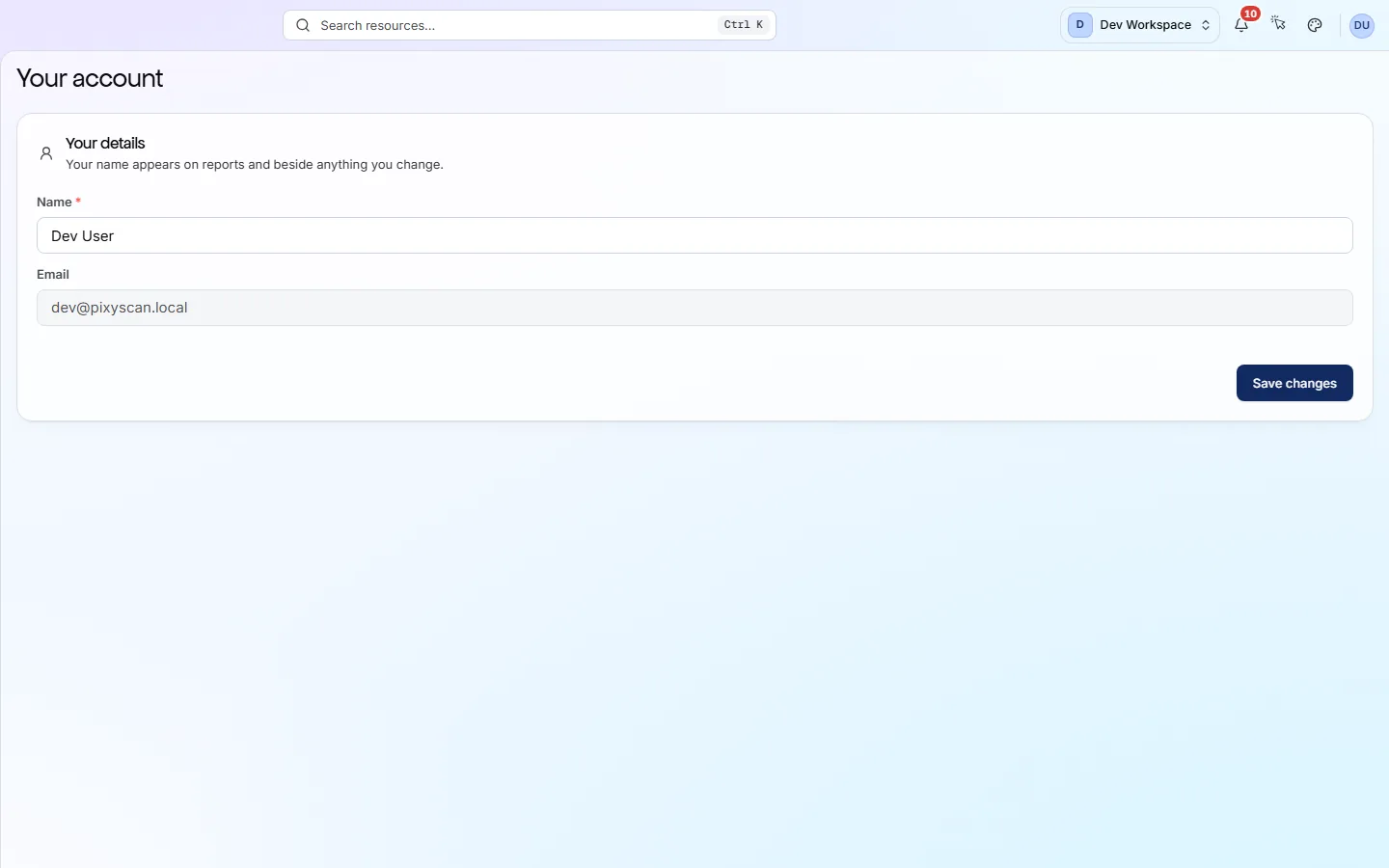This screenshot has width=1389, height=868.
Task: Open the theme palette icon
Action: tap(1315, 25)
